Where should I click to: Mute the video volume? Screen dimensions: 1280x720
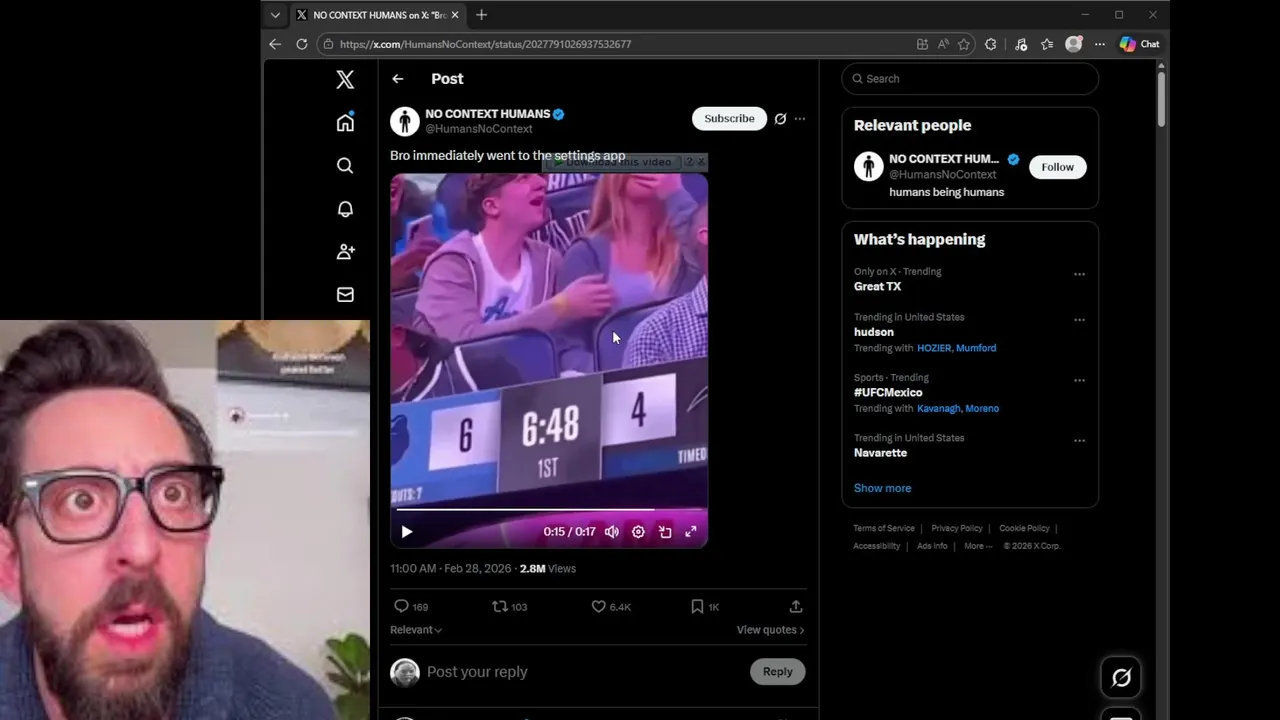pos(612,532)
